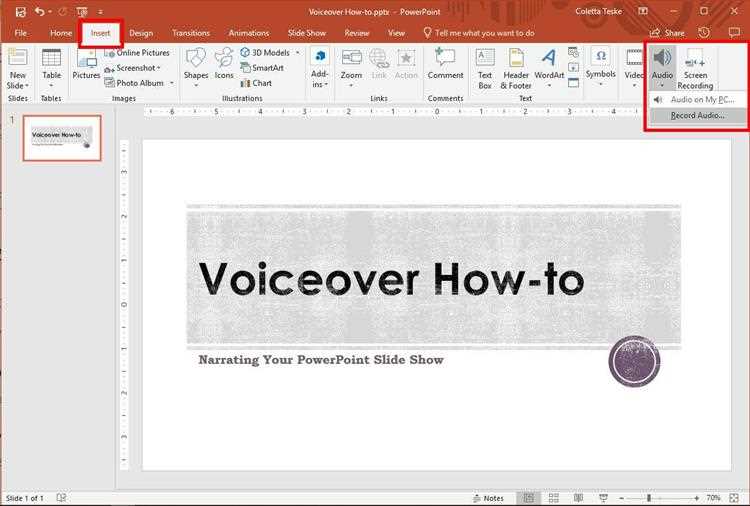Screen dimensions: 750x506
Task: Zoom in with the plus button
Action: coord(696,498)
